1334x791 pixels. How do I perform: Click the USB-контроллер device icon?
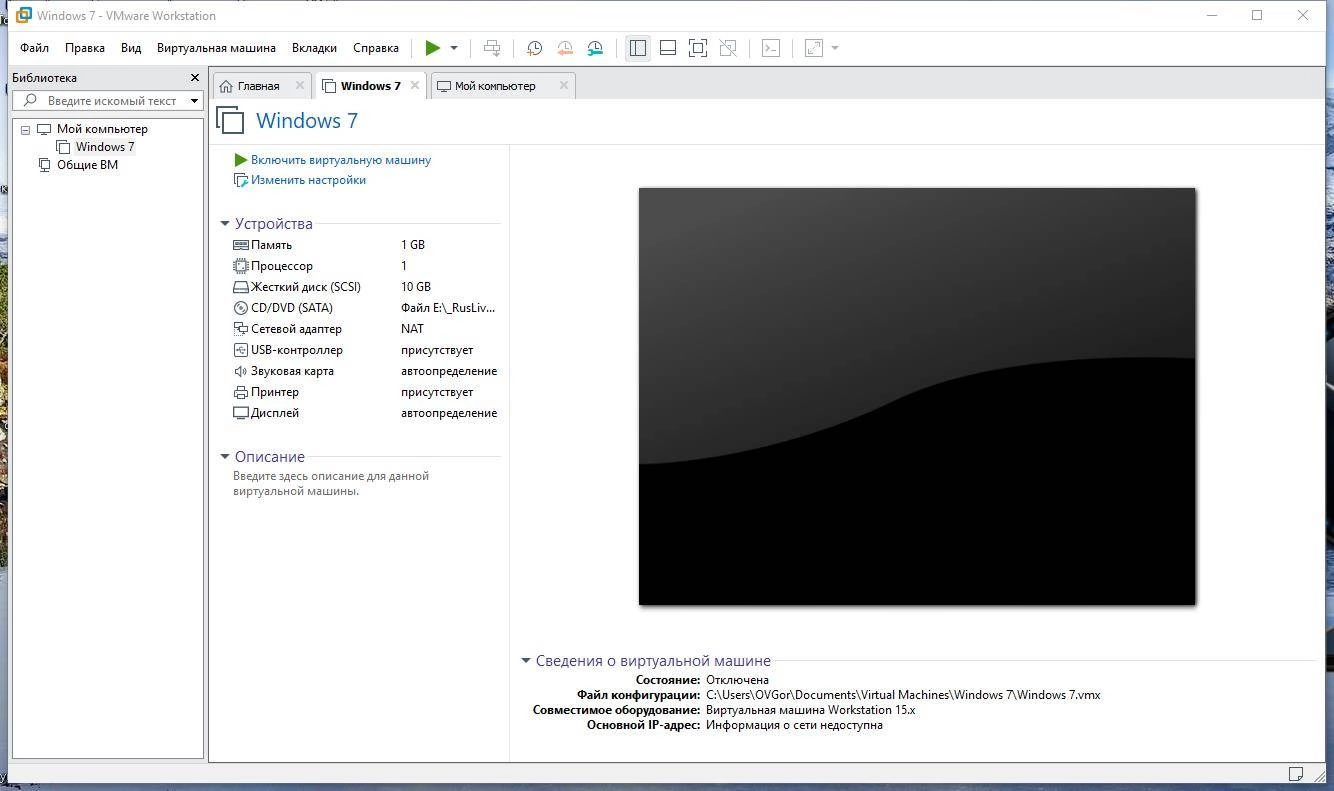pyautogui.click(x=240, y=350)
